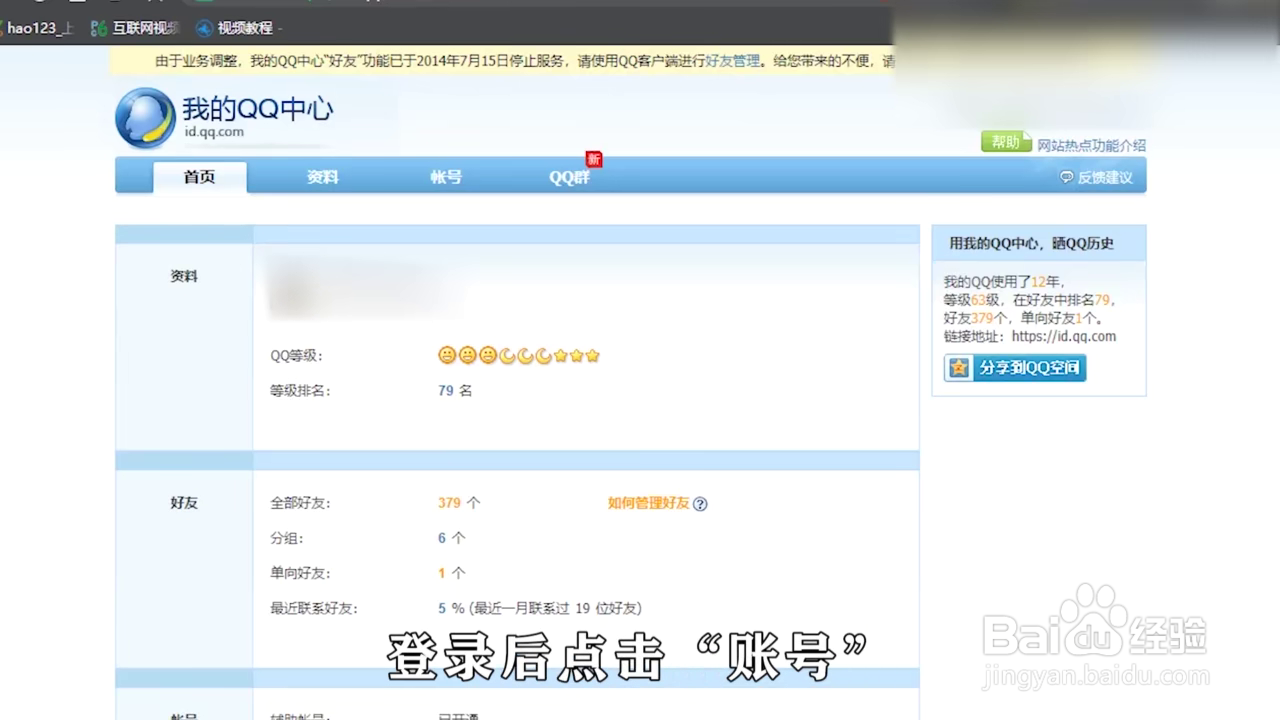Click the 好友 section label

click(184, 503)
